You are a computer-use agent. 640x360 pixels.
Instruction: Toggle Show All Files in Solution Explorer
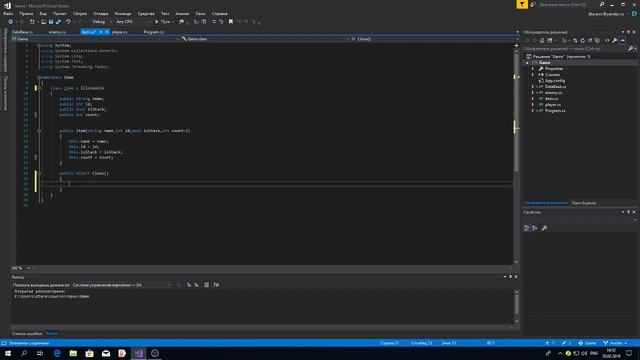(598, 40)
